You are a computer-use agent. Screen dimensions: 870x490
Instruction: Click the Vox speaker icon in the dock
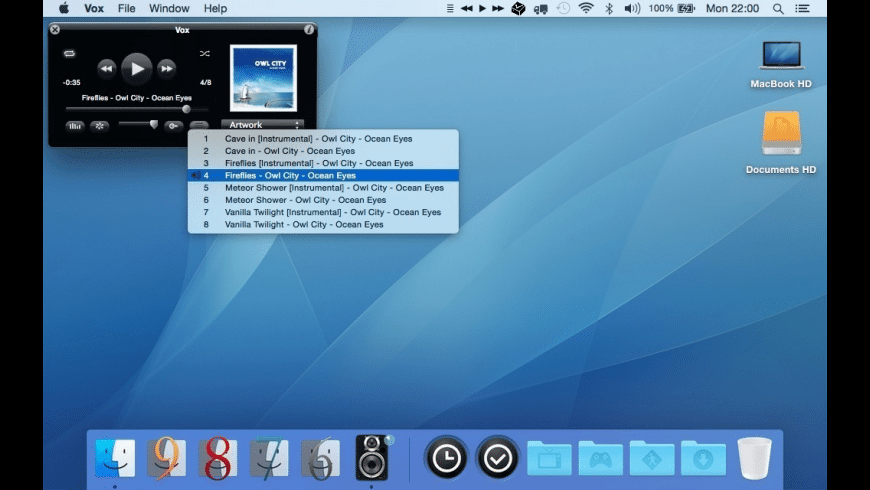tap(372, 458)
